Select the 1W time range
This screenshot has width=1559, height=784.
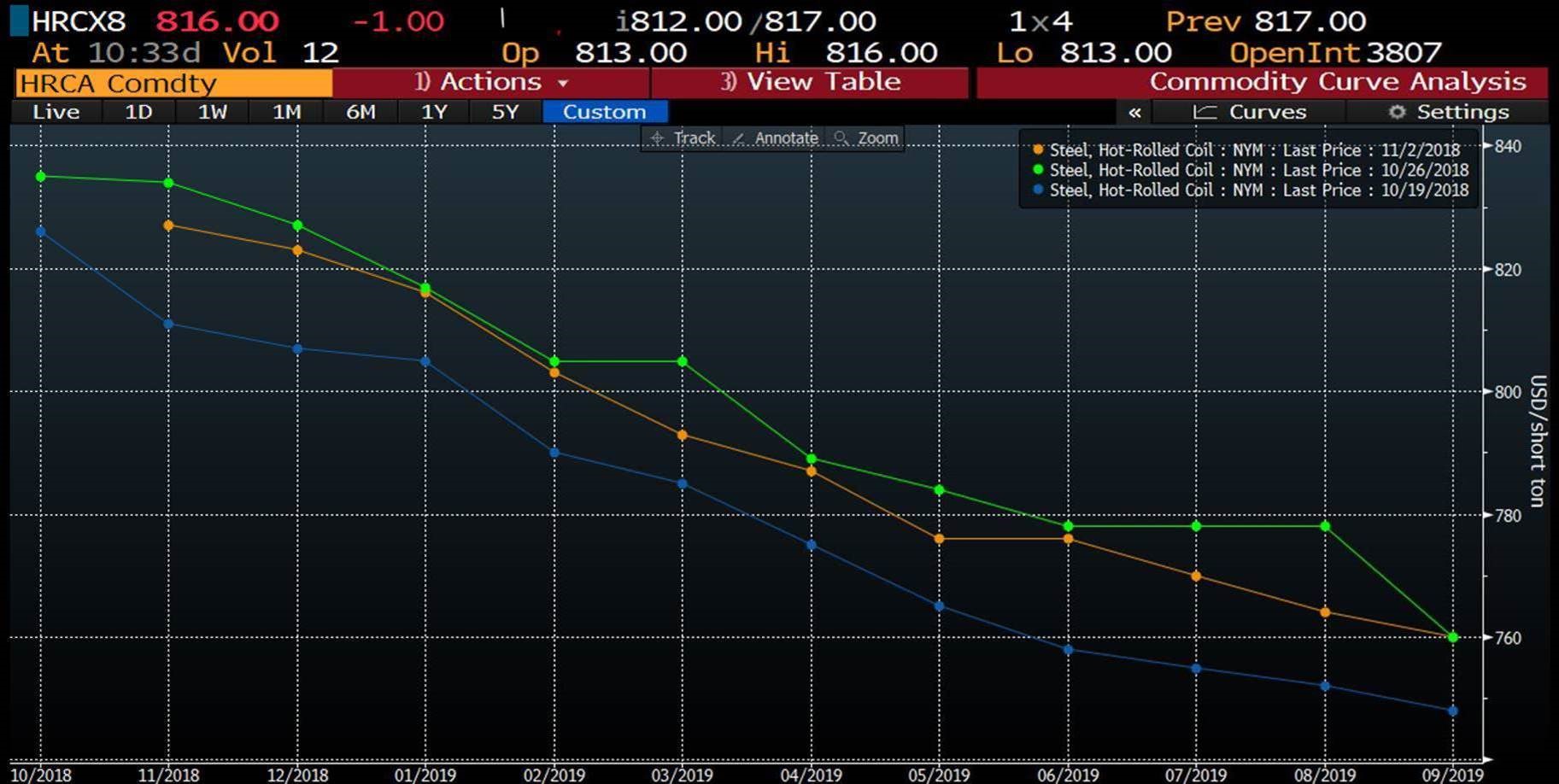pyautogui.click(x=213, y=112)
